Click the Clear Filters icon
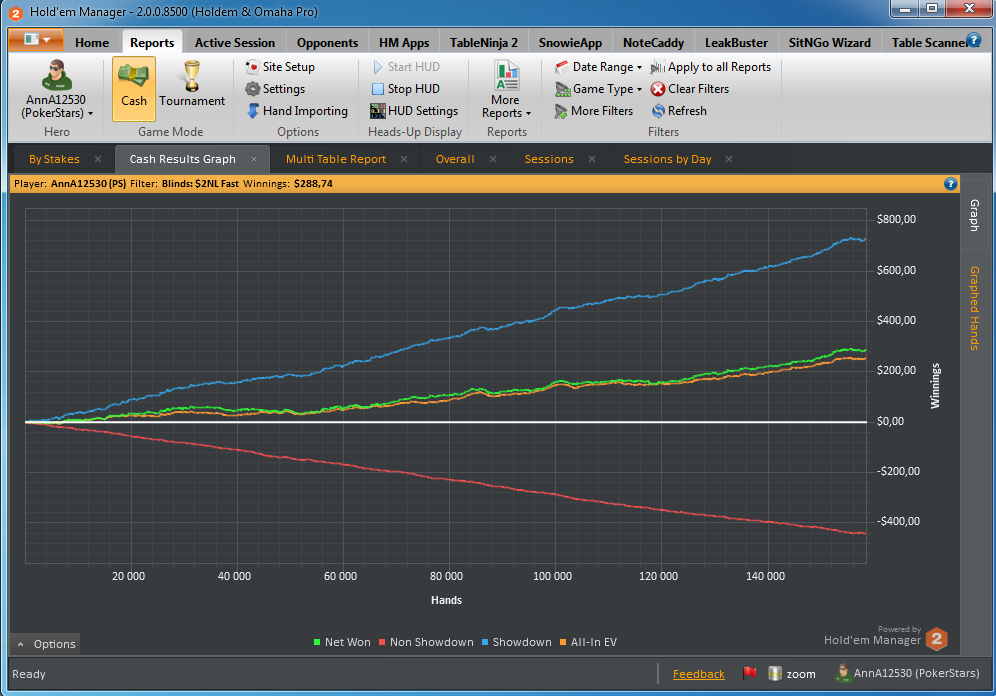Screen dimensions: 996x696 pyautogui.click(x=658, y=89)
